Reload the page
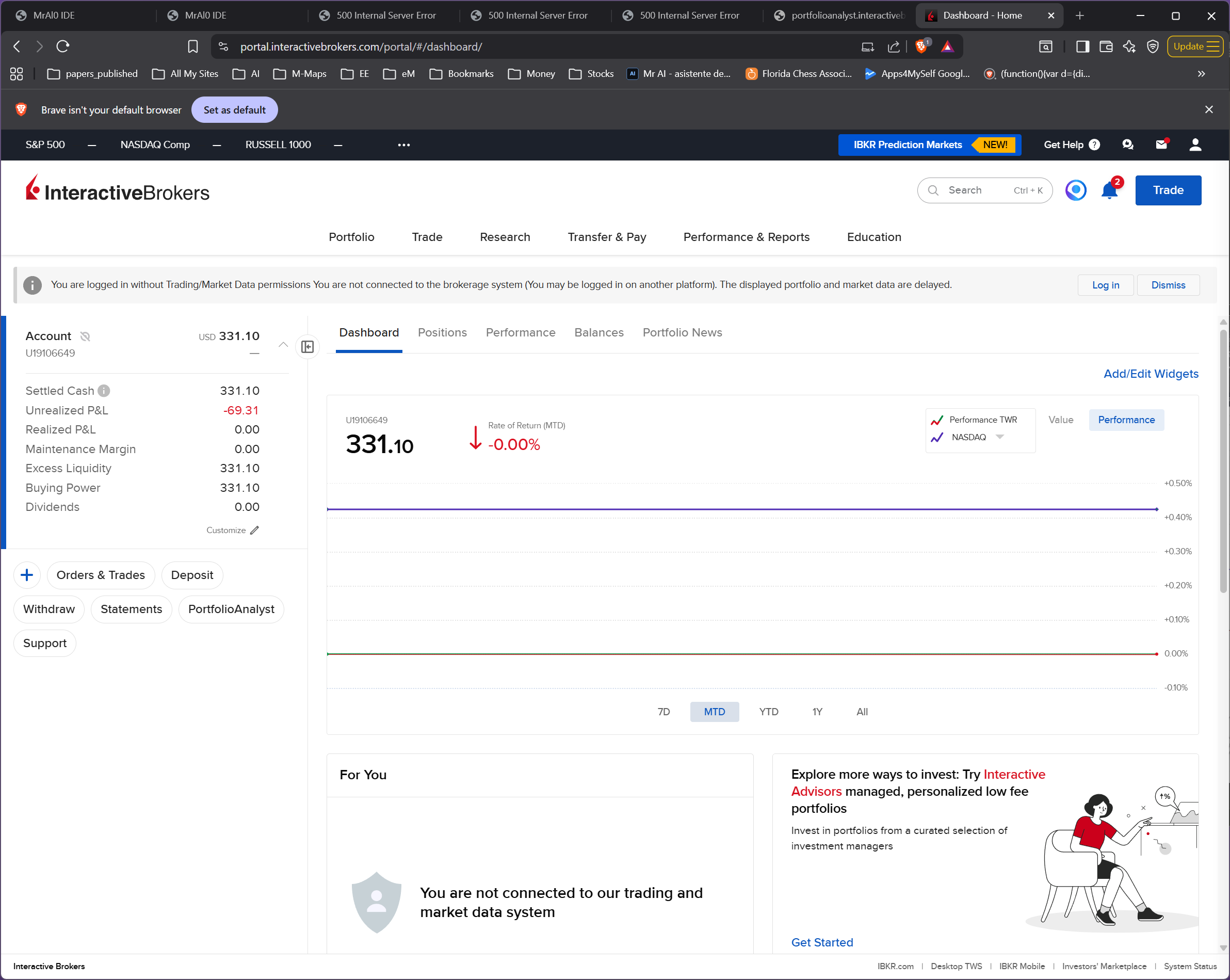1230x980 pixels. [x=63, y=46]
